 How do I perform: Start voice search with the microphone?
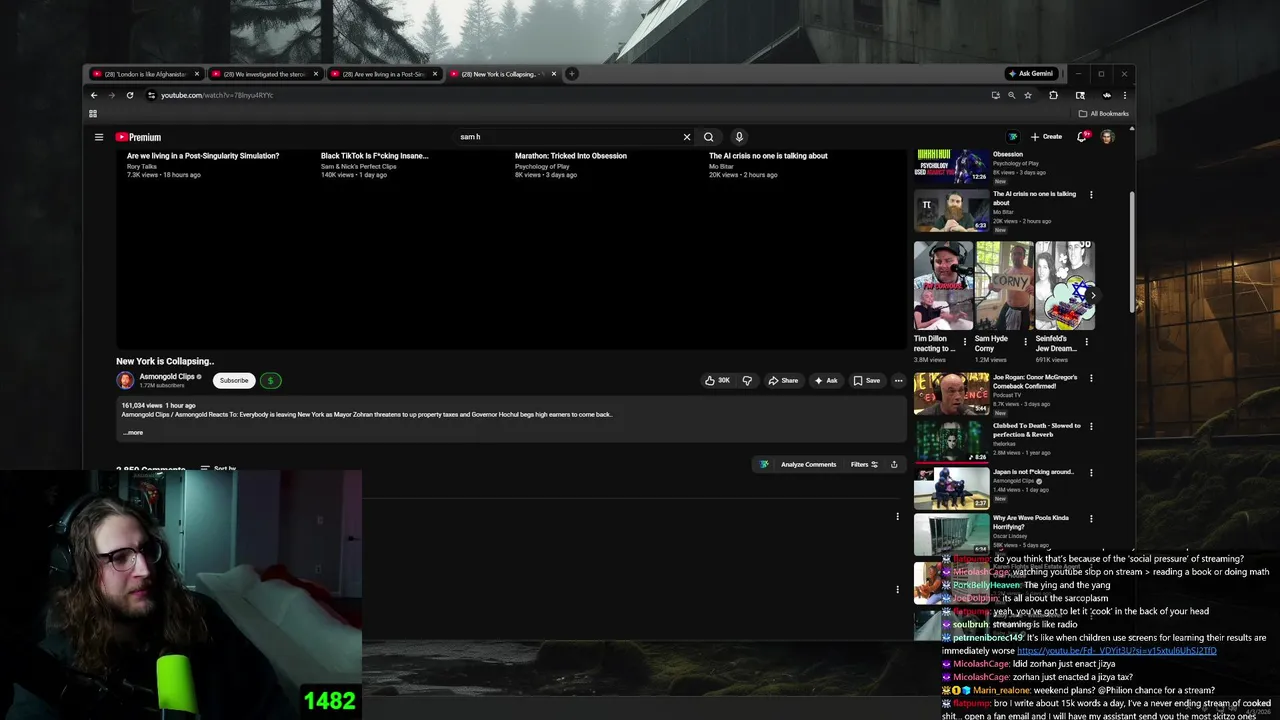(739, 137)
